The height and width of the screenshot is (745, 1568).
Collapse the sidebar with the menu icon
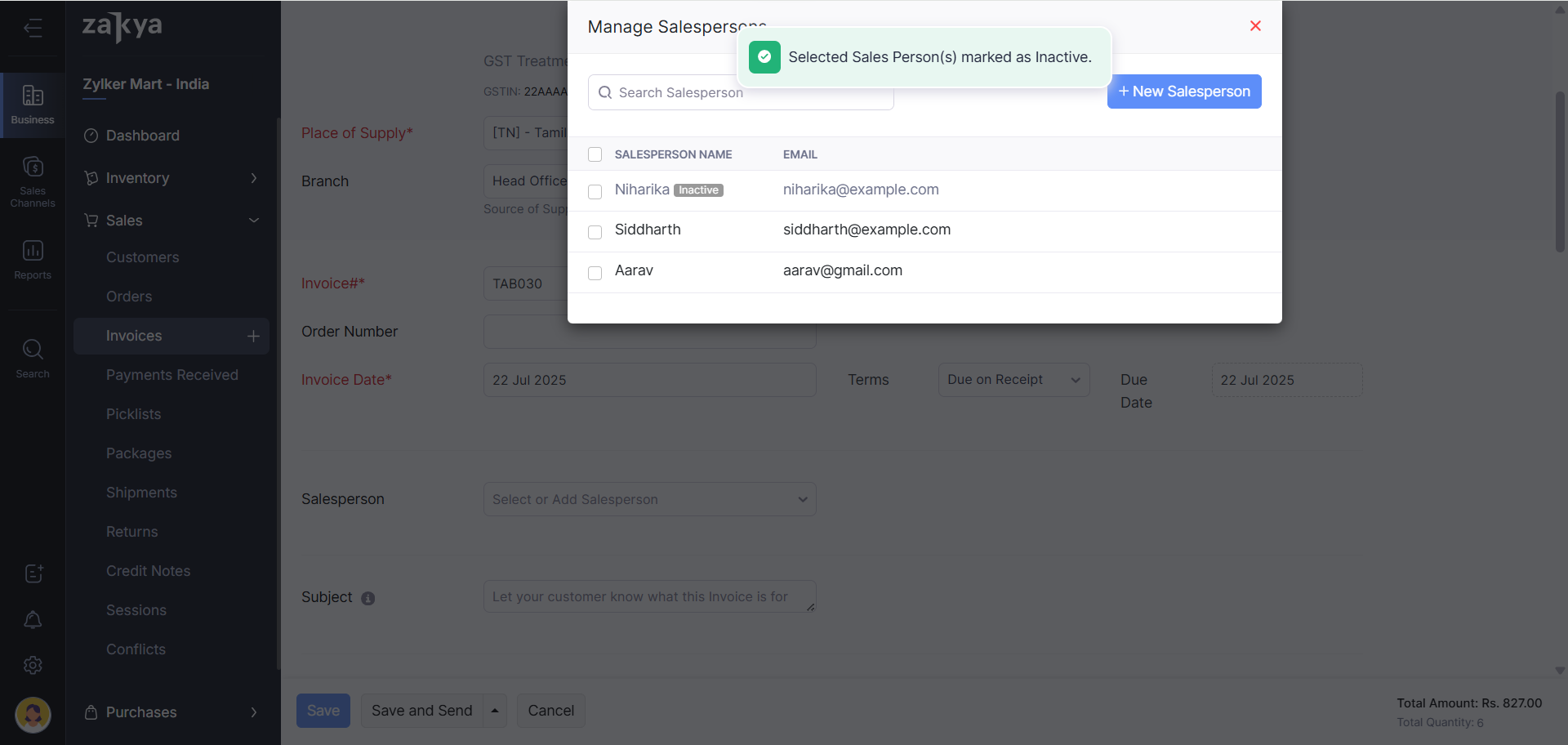33,29
